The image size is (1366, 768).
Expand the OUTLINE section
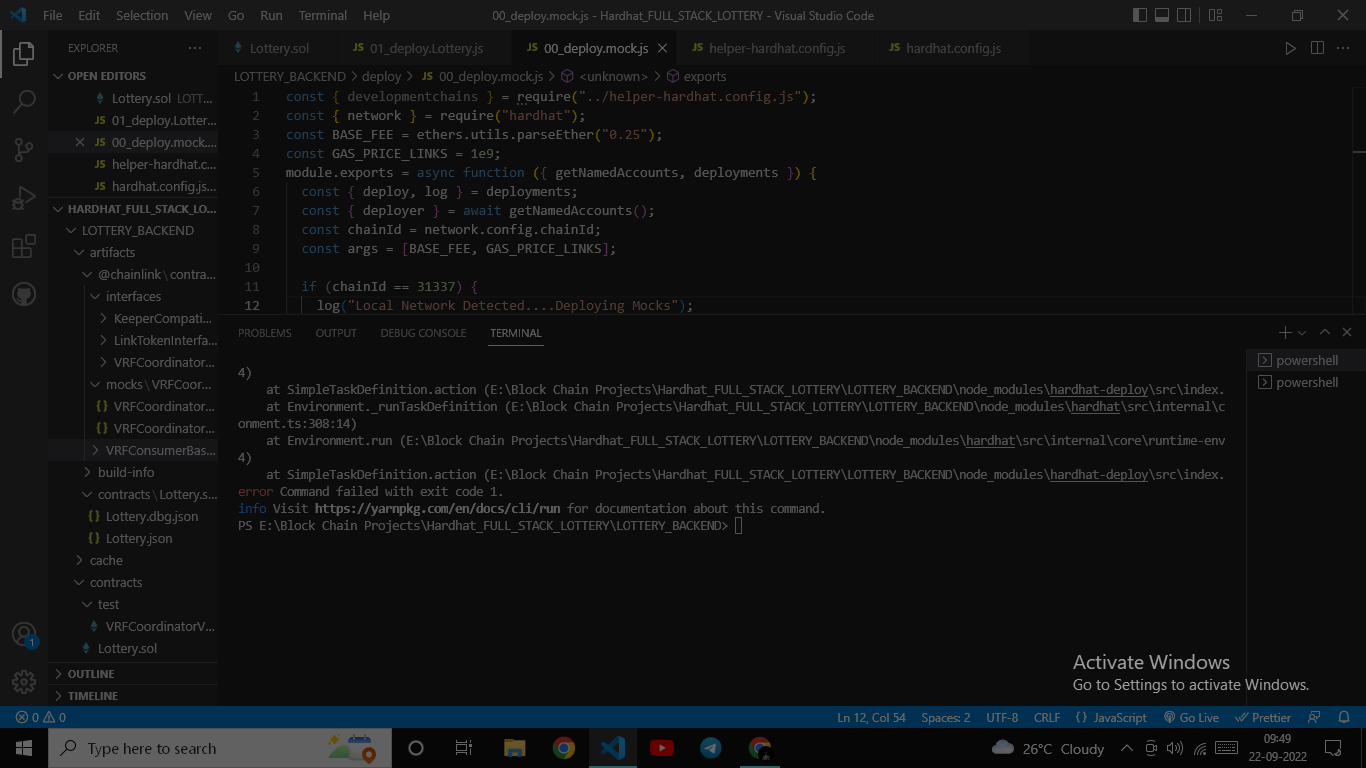(91, 674)
